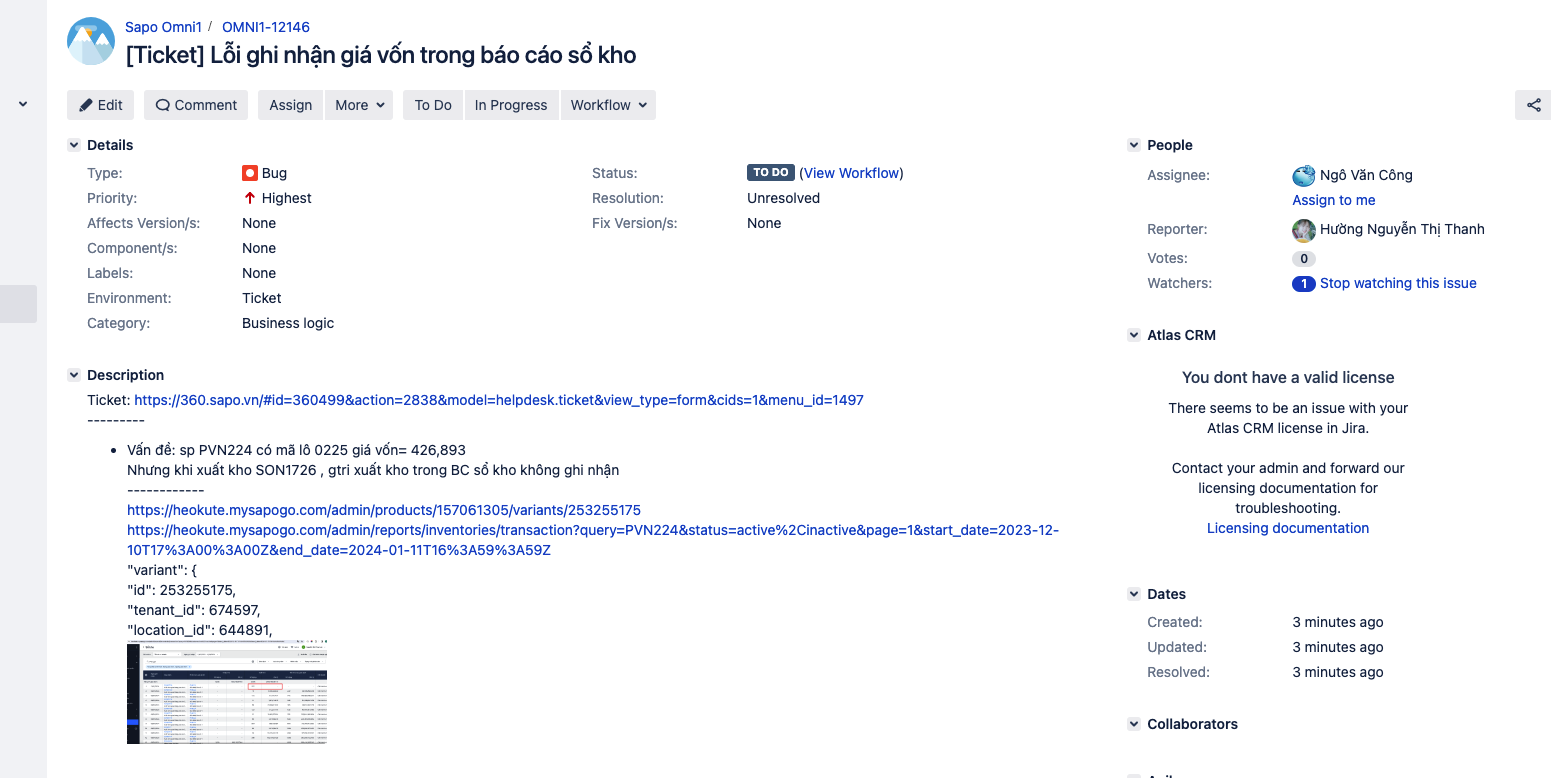Click the Business logic category value

288,323
